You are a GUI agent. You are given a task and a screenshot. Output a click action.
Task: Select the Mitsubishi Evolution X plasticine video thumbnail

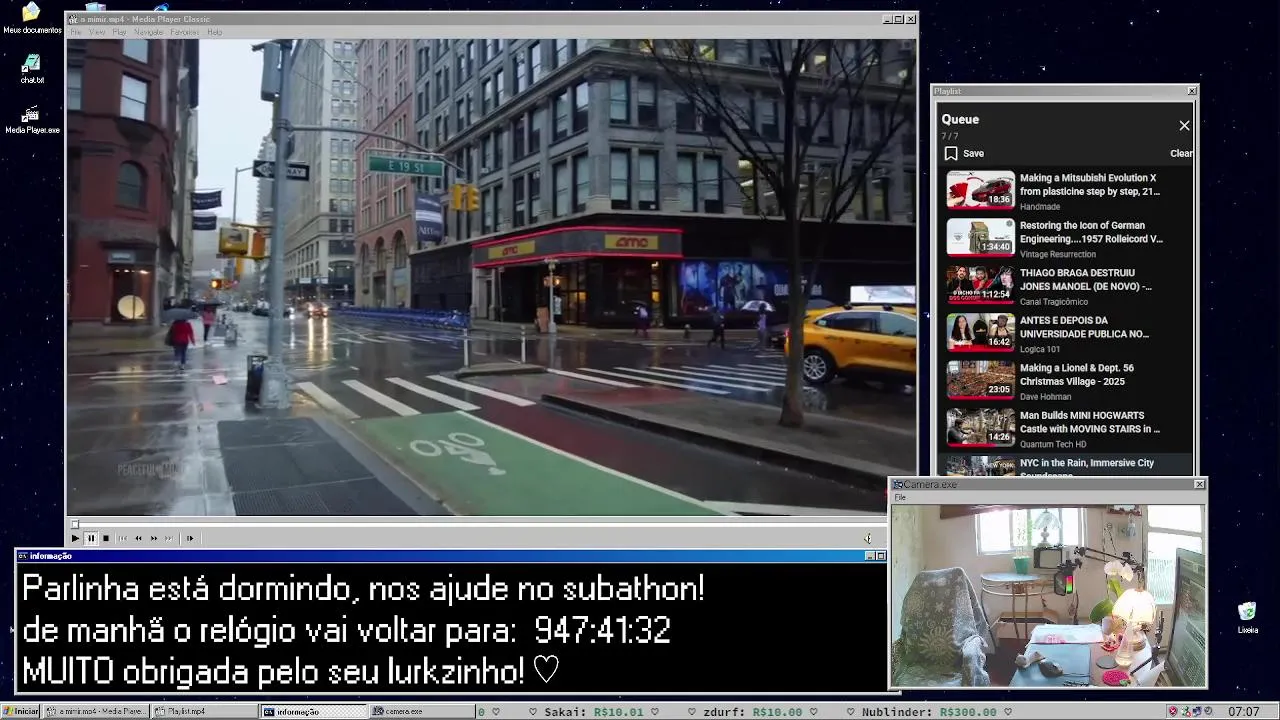980,190
